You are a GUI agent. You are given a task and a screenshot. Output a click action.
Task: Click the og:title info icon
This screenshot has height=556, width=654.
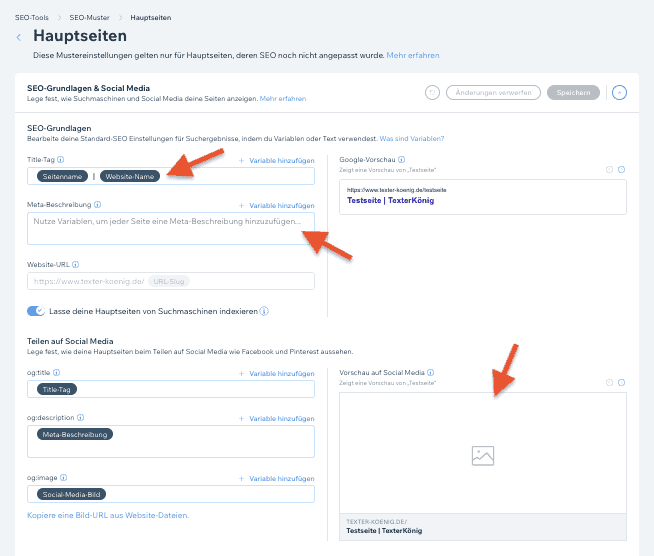click(56, 372)
